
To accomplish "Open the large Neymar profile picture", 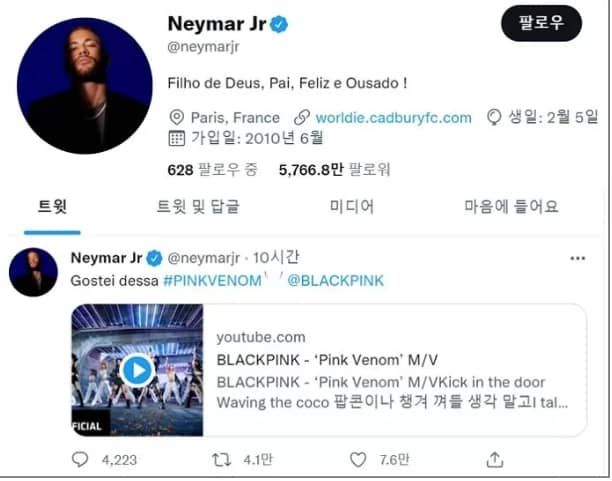I will (85, 86).
